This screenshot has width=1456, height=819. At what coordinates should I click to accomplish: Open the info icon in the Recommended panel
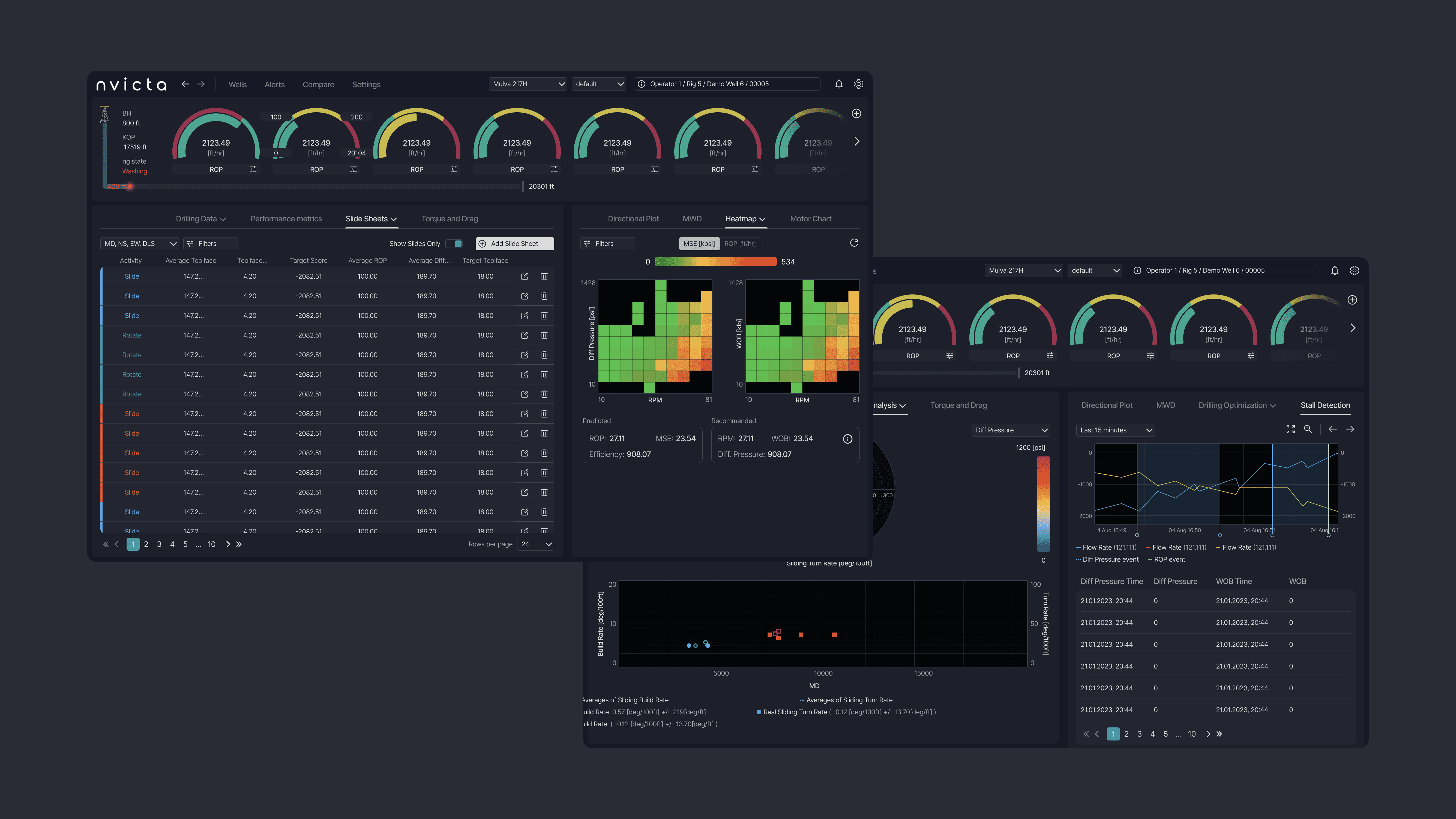click(847, 439)
